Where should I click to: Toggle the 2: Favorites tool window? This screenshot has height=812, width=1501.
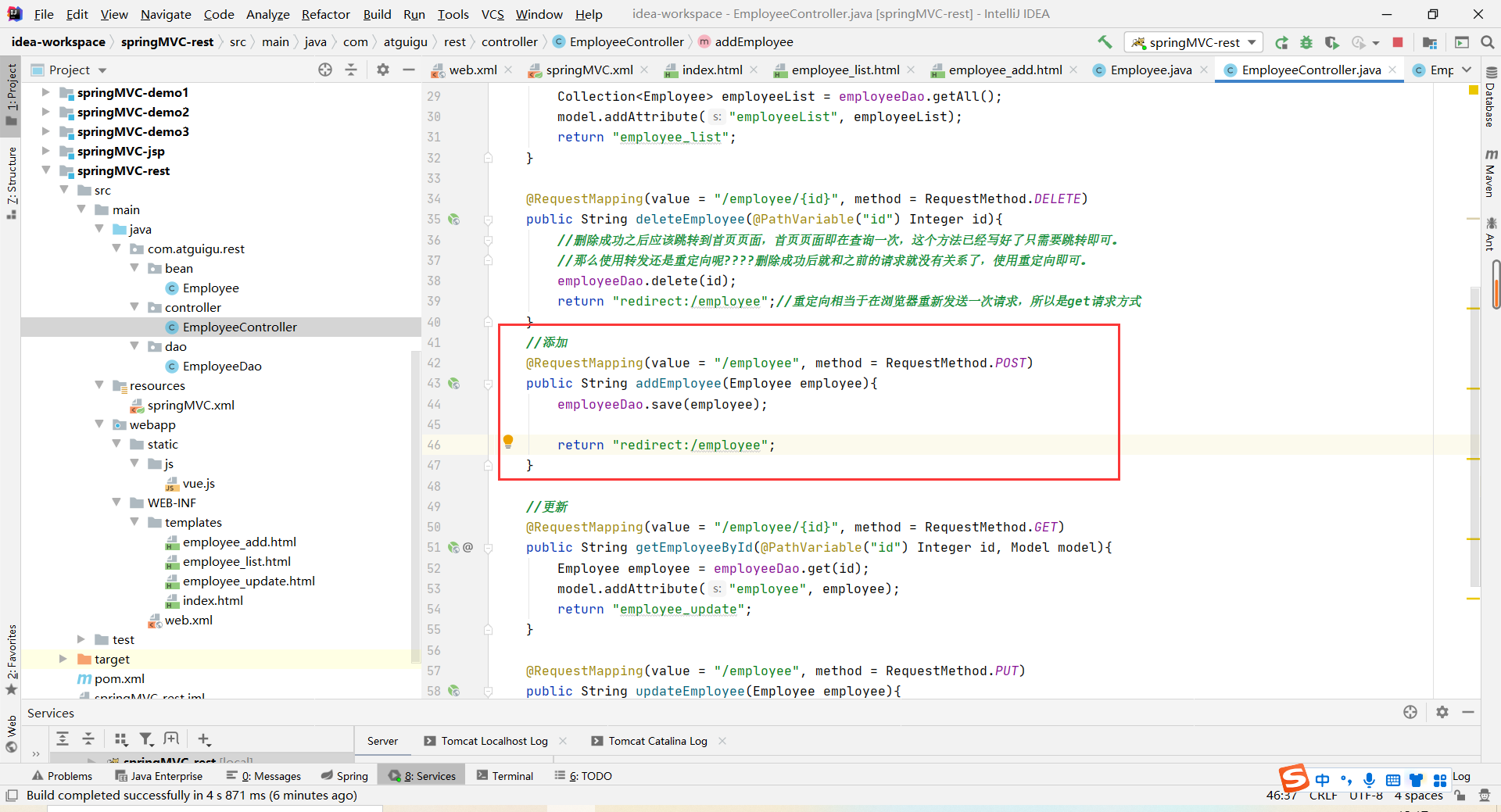(11, 660)
